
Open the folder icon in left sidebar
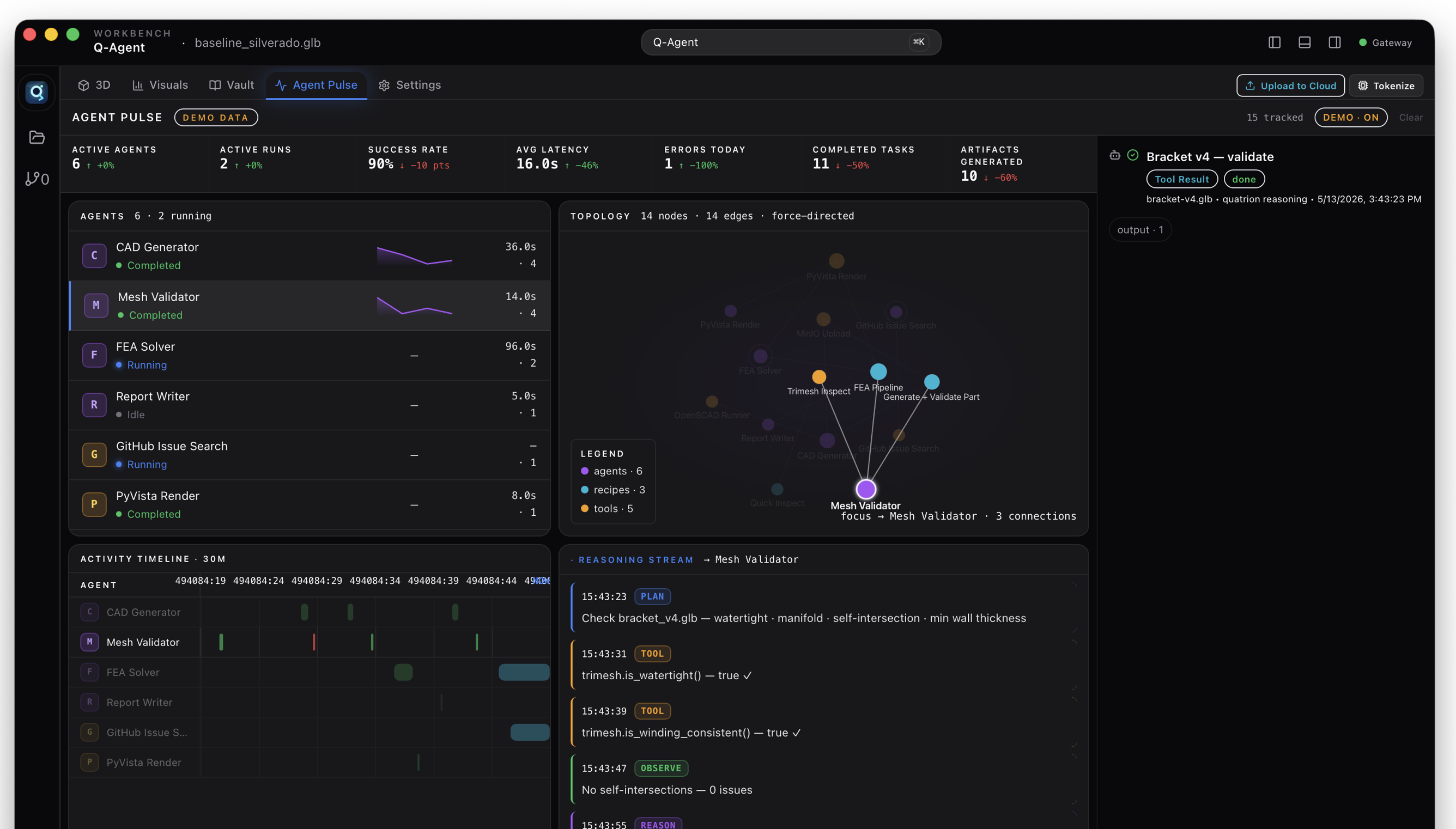(x=37, y=137)
